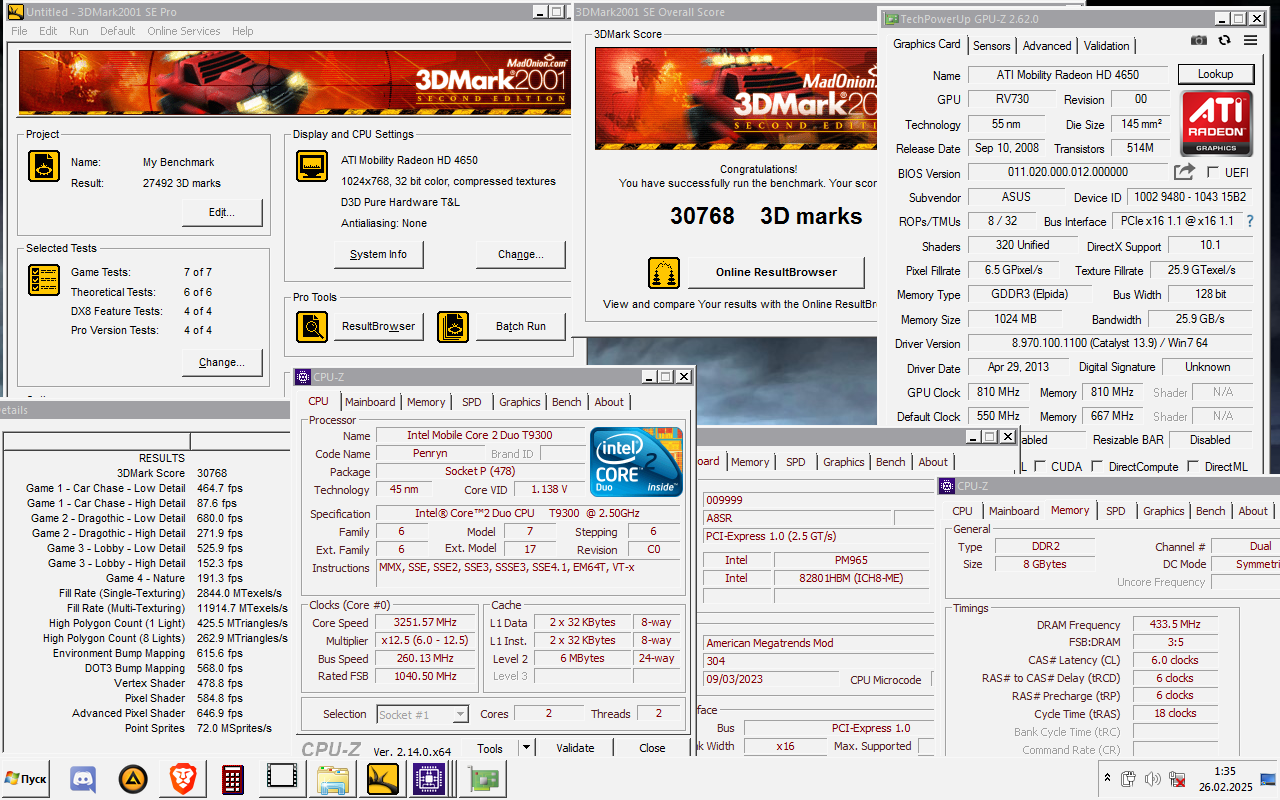Open the Graphics tab in the Memory CPU-Z window
The image size is (1280, 800).
click(1164, 511)
